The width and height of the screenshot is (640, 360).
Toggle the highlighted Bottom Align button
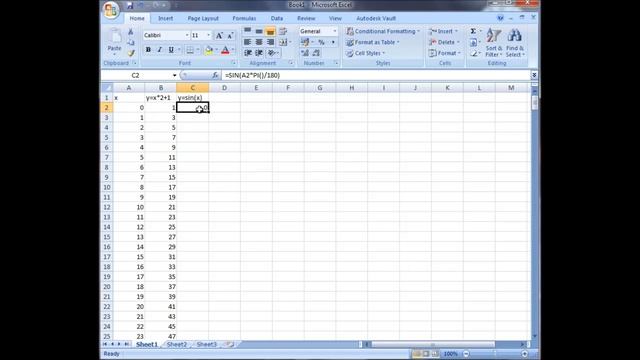click(x=270, y=31)
